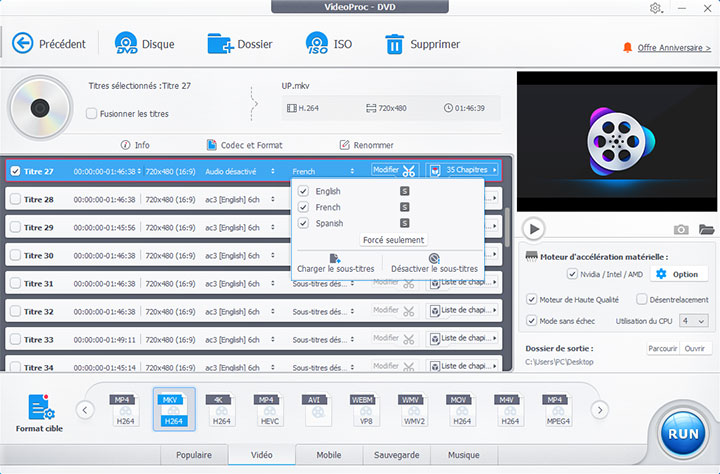
Task: Pick the WEBM VP8 format
Action: tap(366, 409)
